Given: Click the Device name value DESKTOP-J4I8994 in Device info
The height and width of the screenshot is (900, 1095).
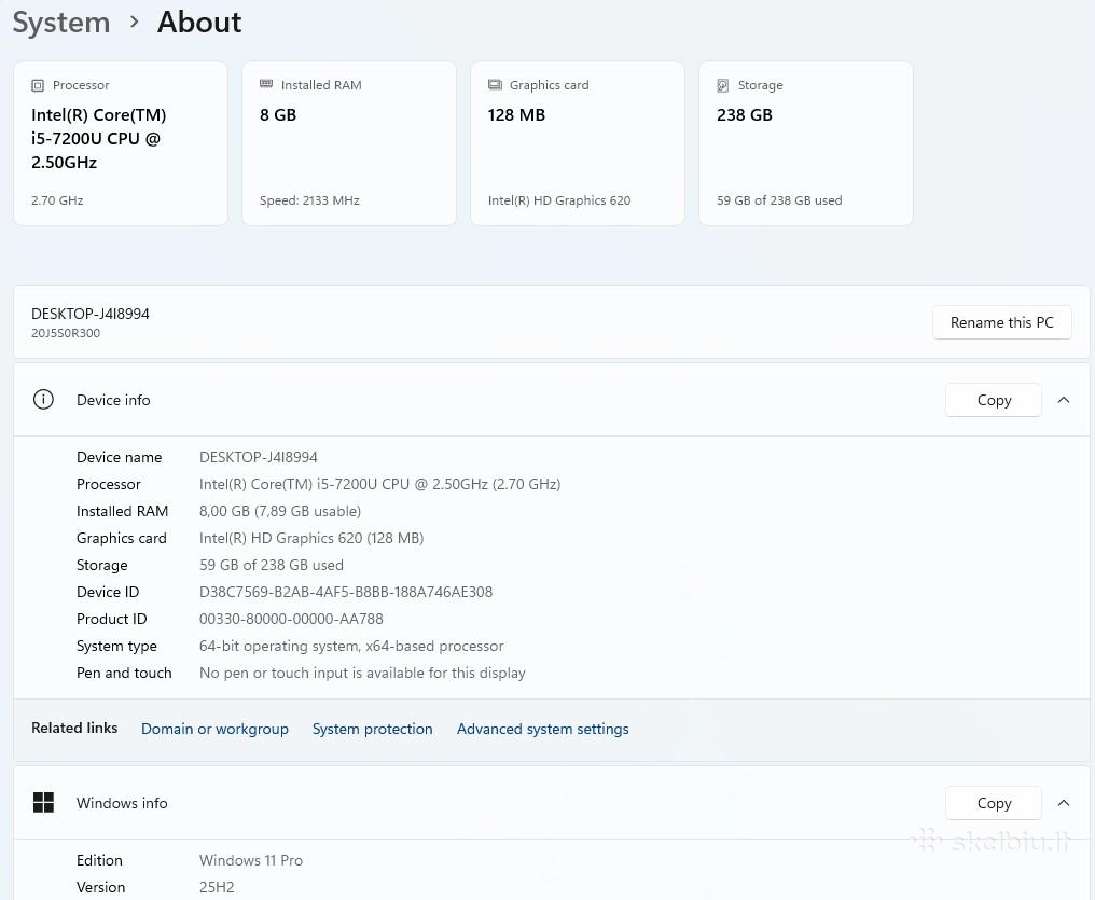Looking at the screenshot, I should (x=258, y=457).
